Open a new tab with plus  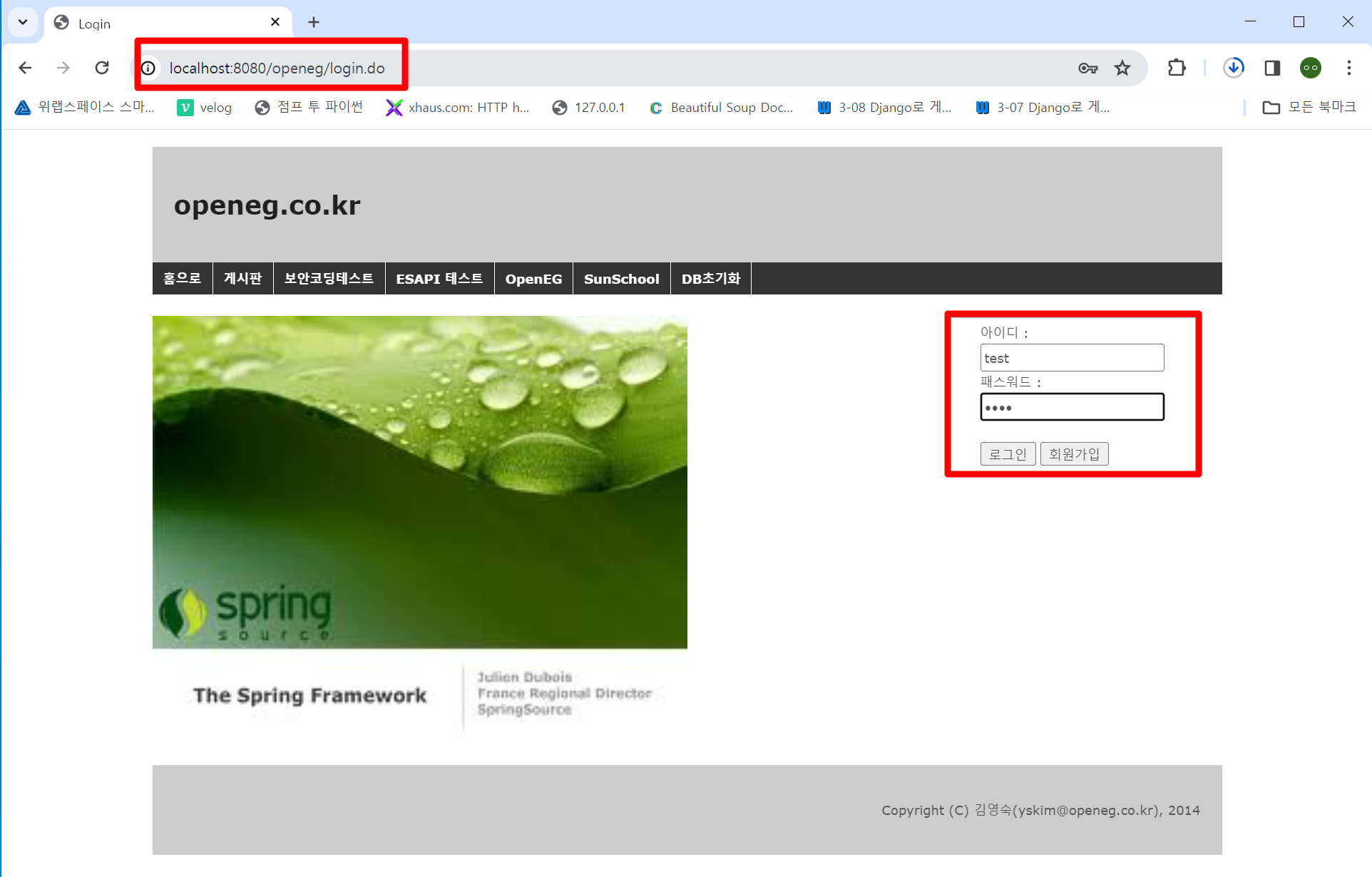314,22
